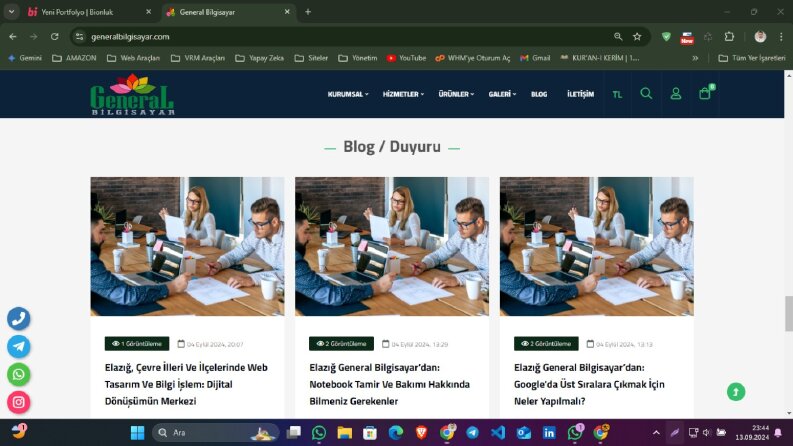This screenshot has width=793, height=446.
Task: Click the General Bilgisayar logo
Action: pyautogui.click(x=133, y=95)
